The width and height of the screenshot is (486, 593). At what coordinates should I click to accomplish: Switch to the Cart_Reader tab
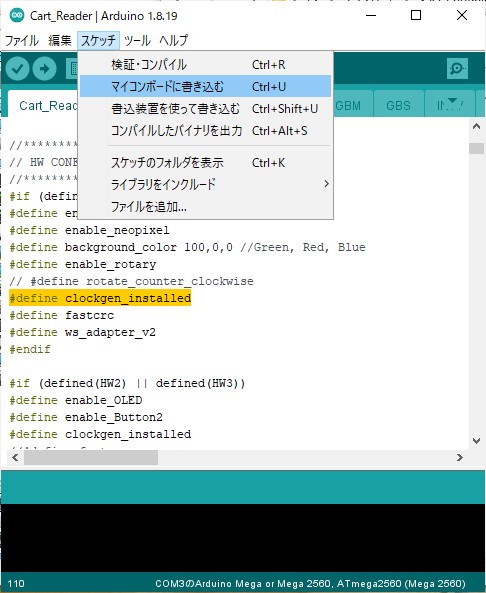click(x=43, y=105)
